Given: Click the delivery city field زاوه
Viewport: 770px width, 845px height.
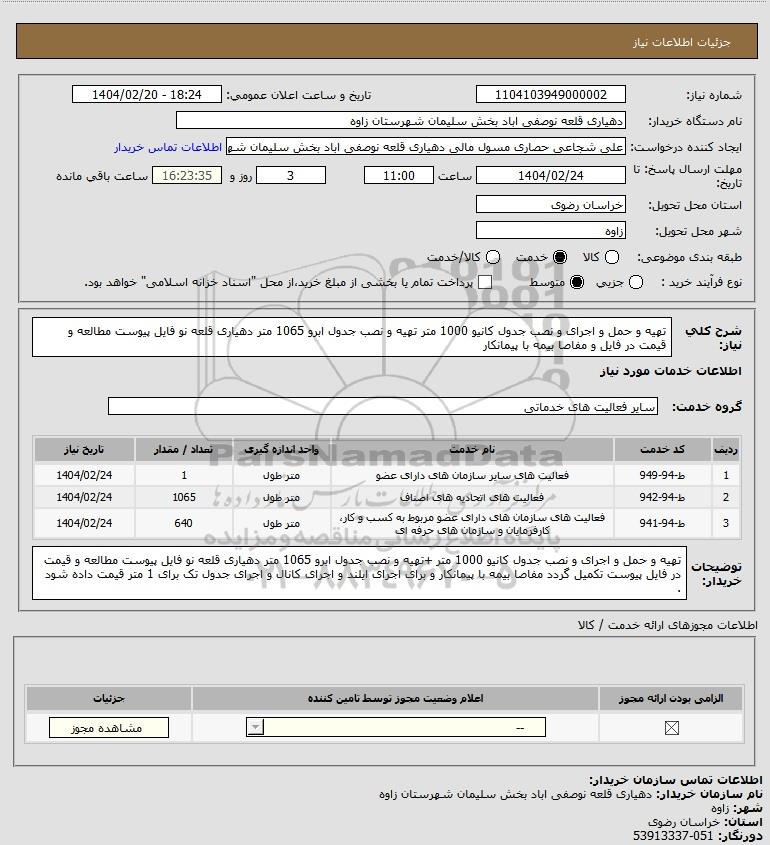Looking at the screenshot, I should pyautogui.click(x=551, y=231).
